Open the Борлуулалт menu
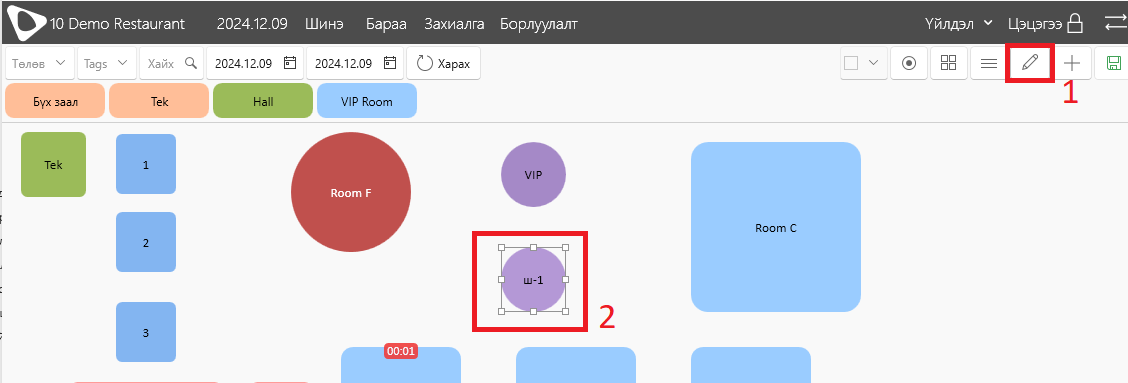The image size is (1128, 383). [x=539, y=24]
